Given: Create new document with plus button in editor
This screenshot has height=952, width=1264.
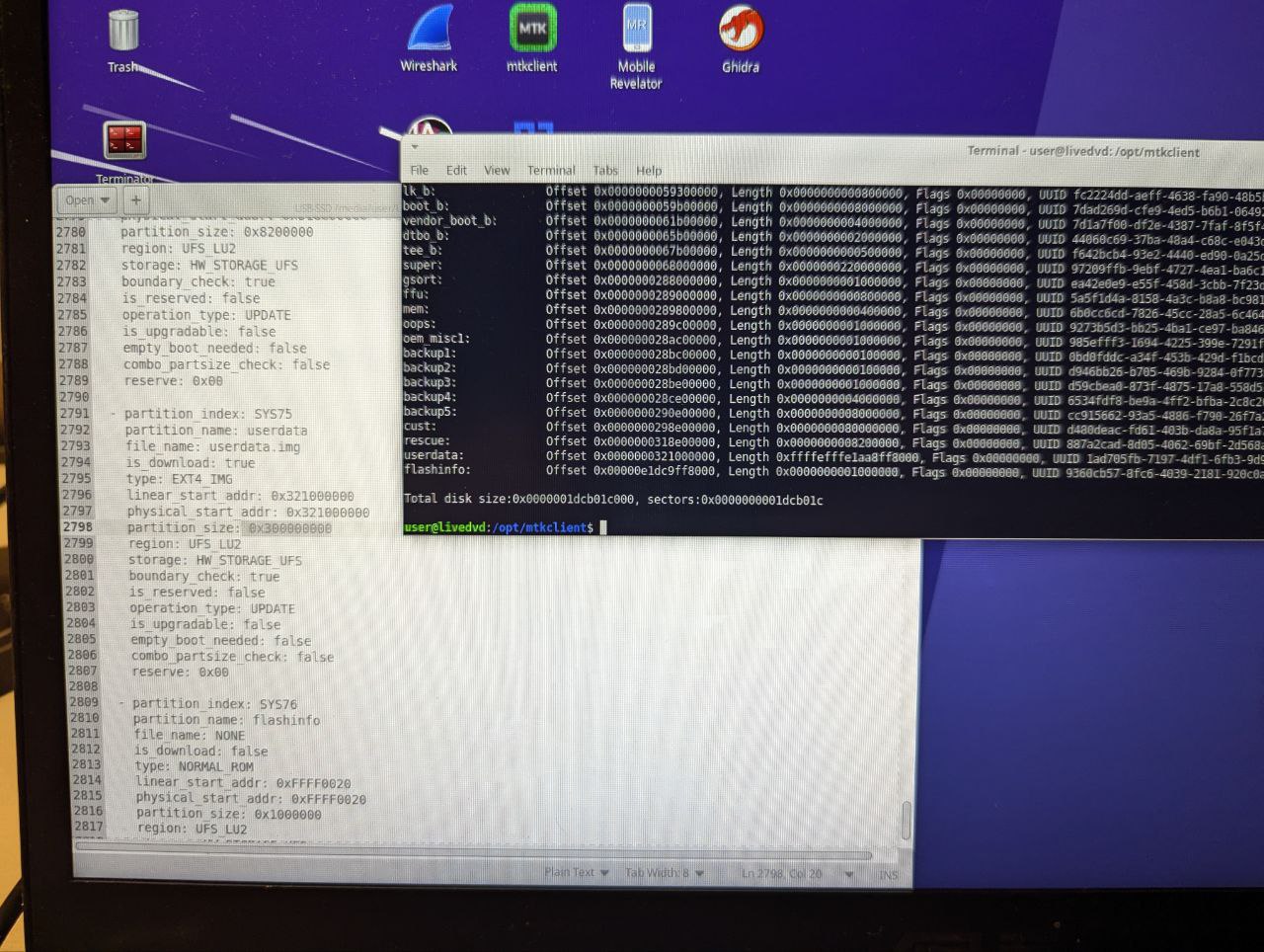Looking at the screenshot, I should coord(136,199).
